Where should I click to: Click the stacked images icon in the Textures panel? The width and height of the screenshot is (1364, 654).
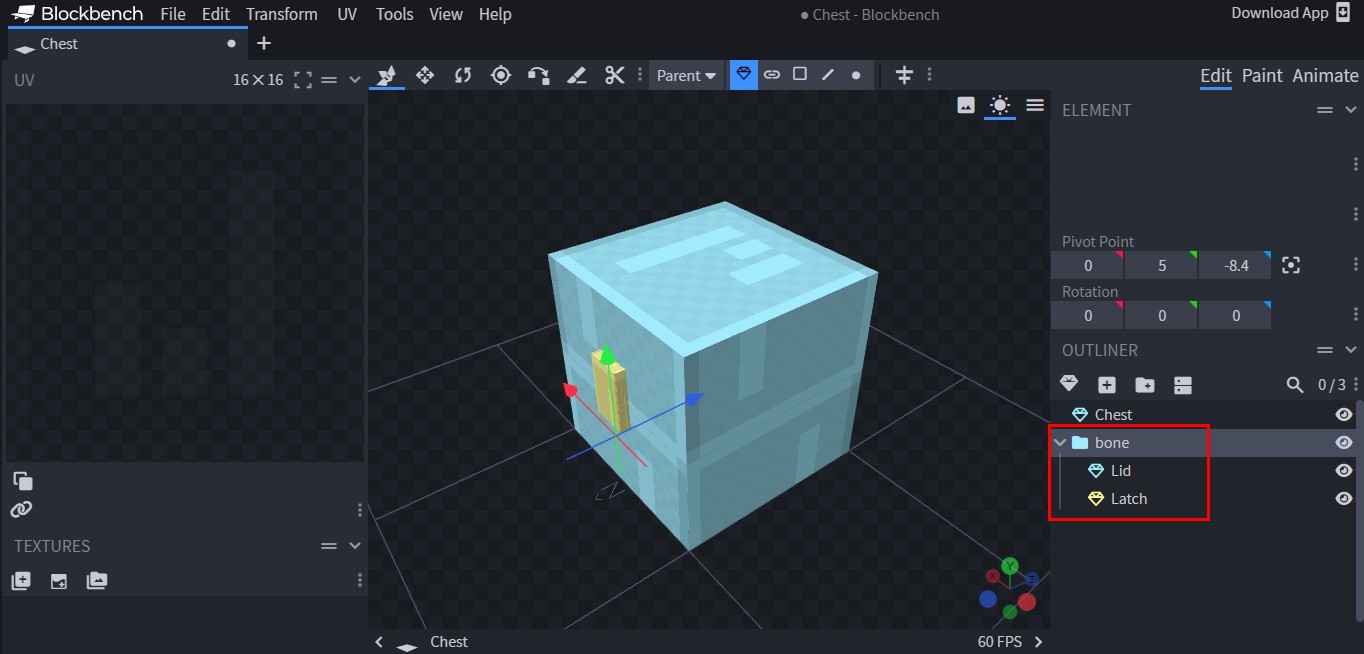coord(97,581)
